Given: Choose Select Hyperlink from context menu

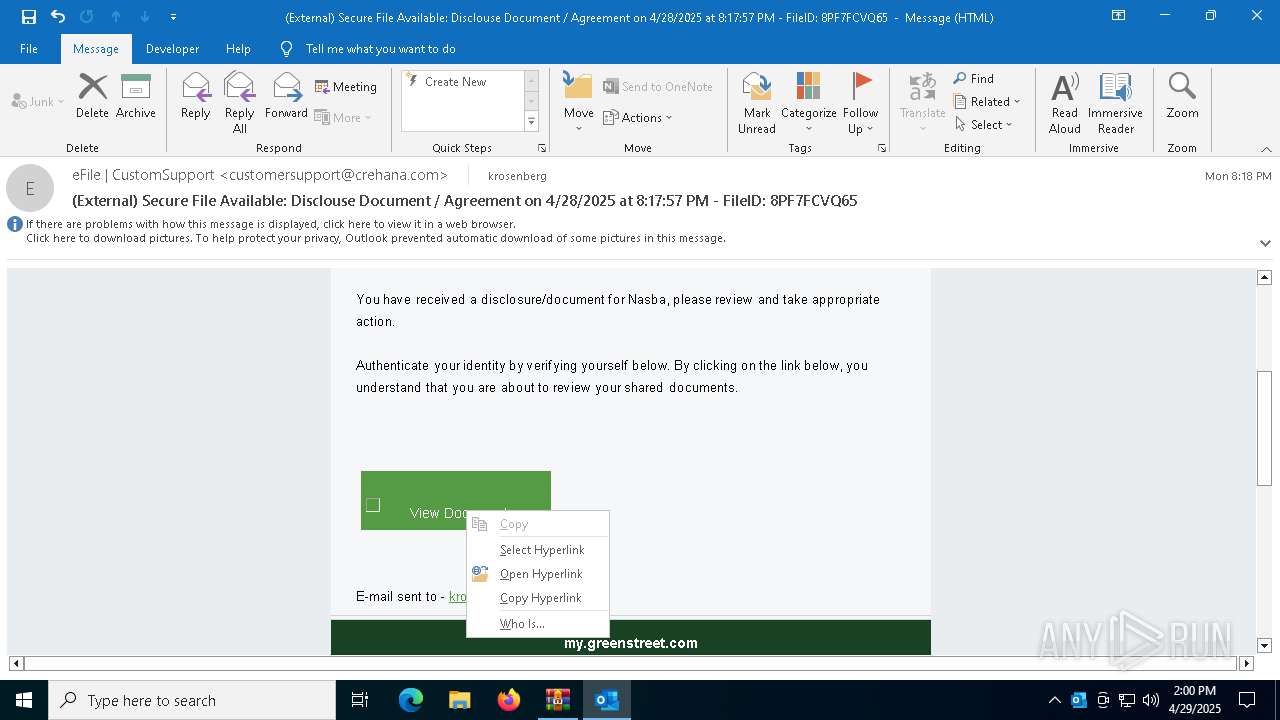Looking at the screenshot, I should pos(538,550).
